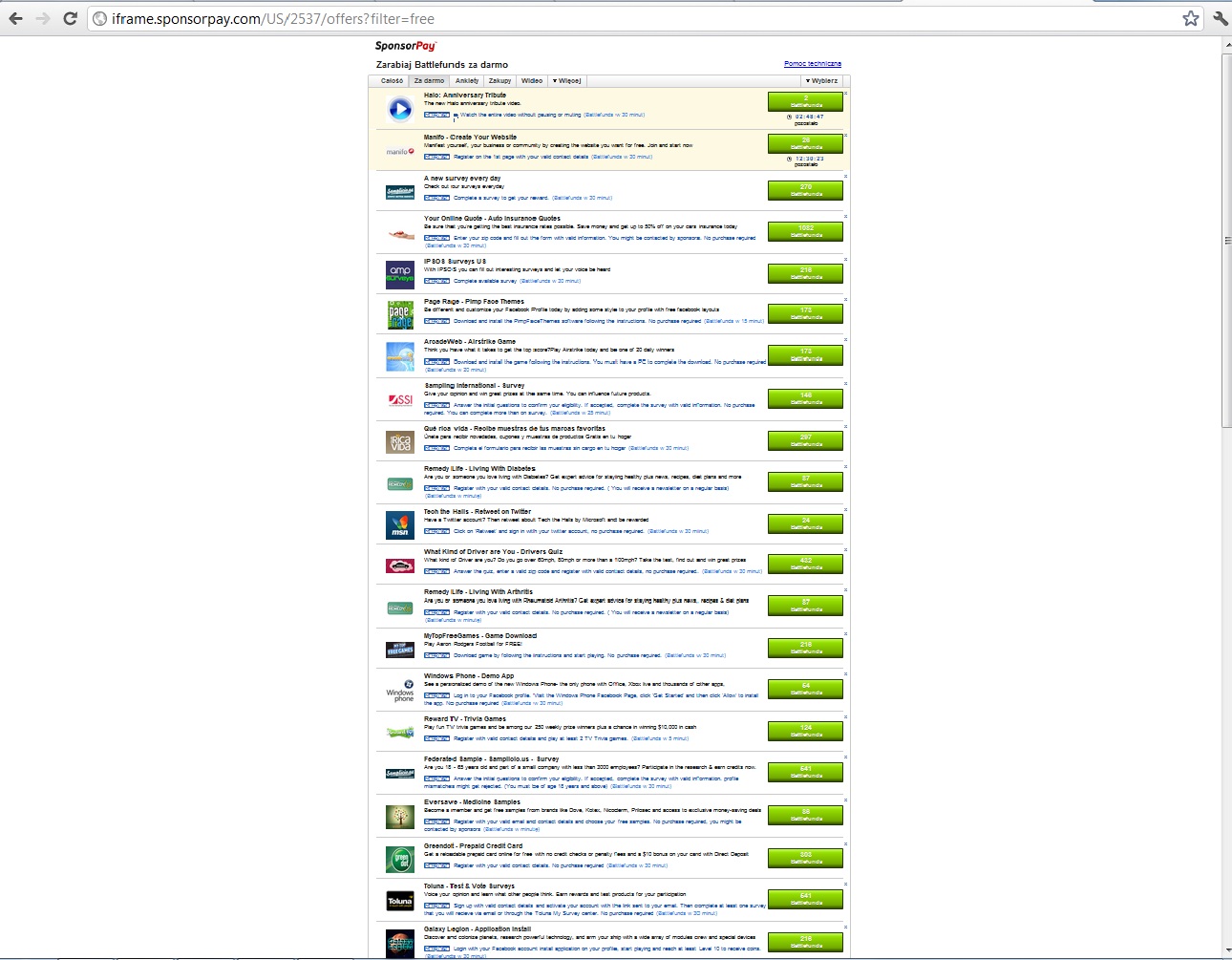Image resolution: width=1232 pixels, height=960 pixels.
Task: Open the Pomoc techniczna link
Action: click(x=813, y=64)
